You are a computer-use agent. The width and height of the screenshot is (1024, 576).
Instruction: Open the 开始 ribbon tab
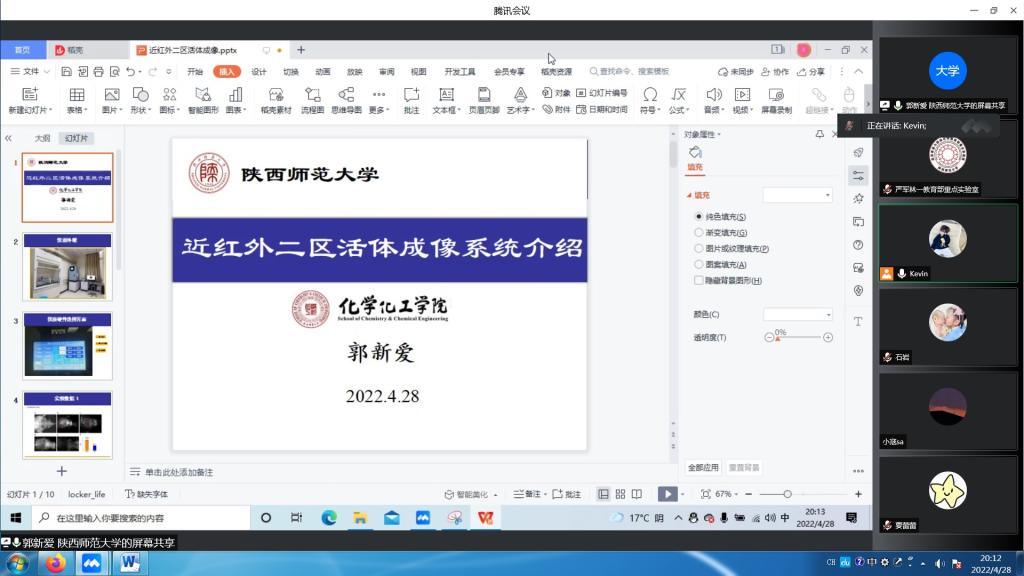click(195, 72)
